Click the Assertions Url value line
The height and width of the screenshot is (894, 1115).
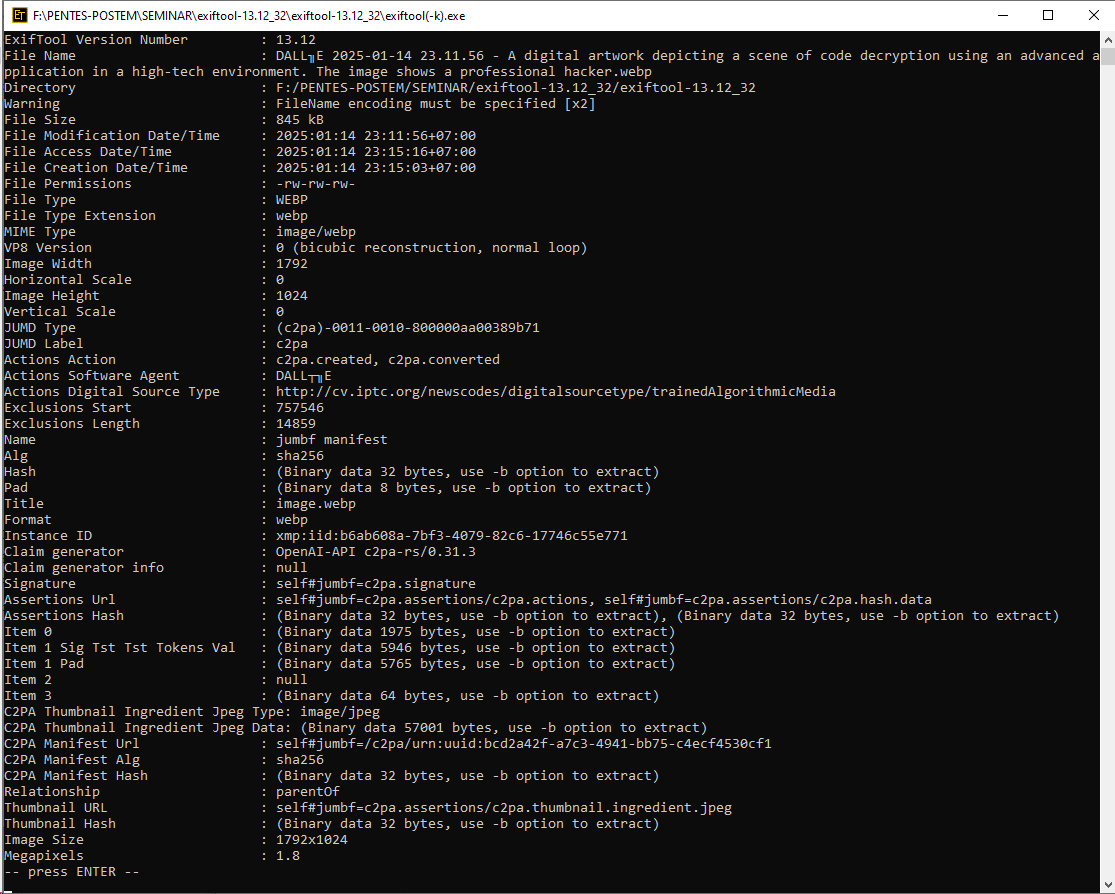pos(603,600)
